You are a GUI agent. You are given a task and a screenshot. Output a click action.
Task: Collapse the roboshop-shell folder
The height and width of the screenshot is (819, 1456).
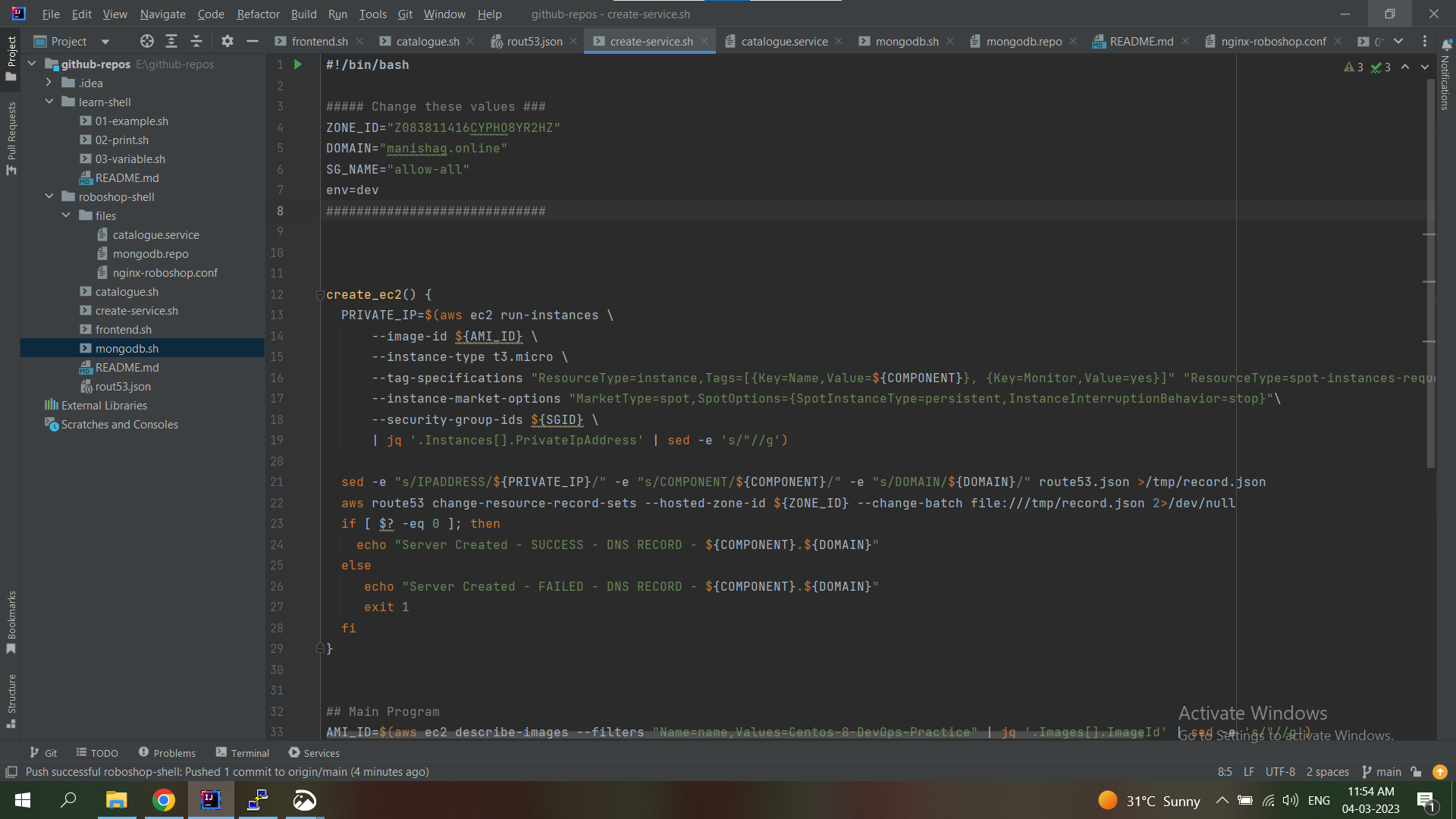(x=49, y=196)
